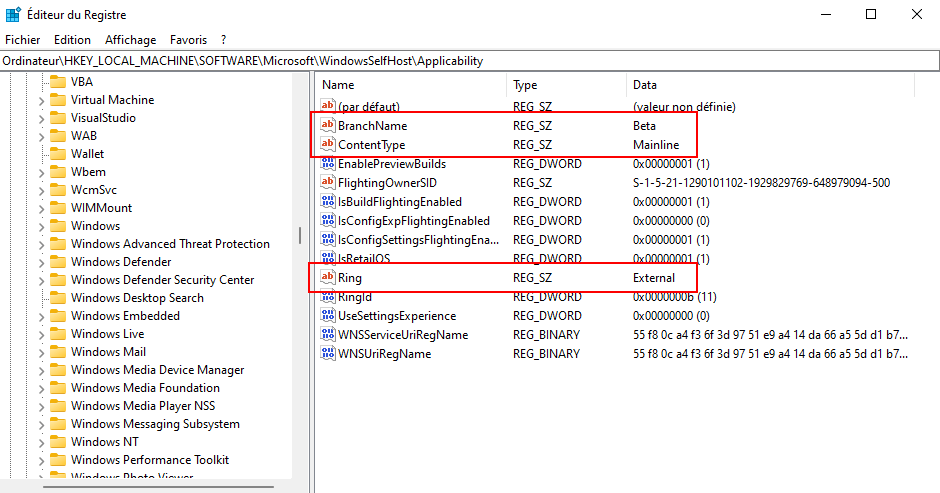This screenshot has width=940, height=493.
Task: Expand the Virtual Machine key
Action: pyautogui.click(x=41, y=101)
